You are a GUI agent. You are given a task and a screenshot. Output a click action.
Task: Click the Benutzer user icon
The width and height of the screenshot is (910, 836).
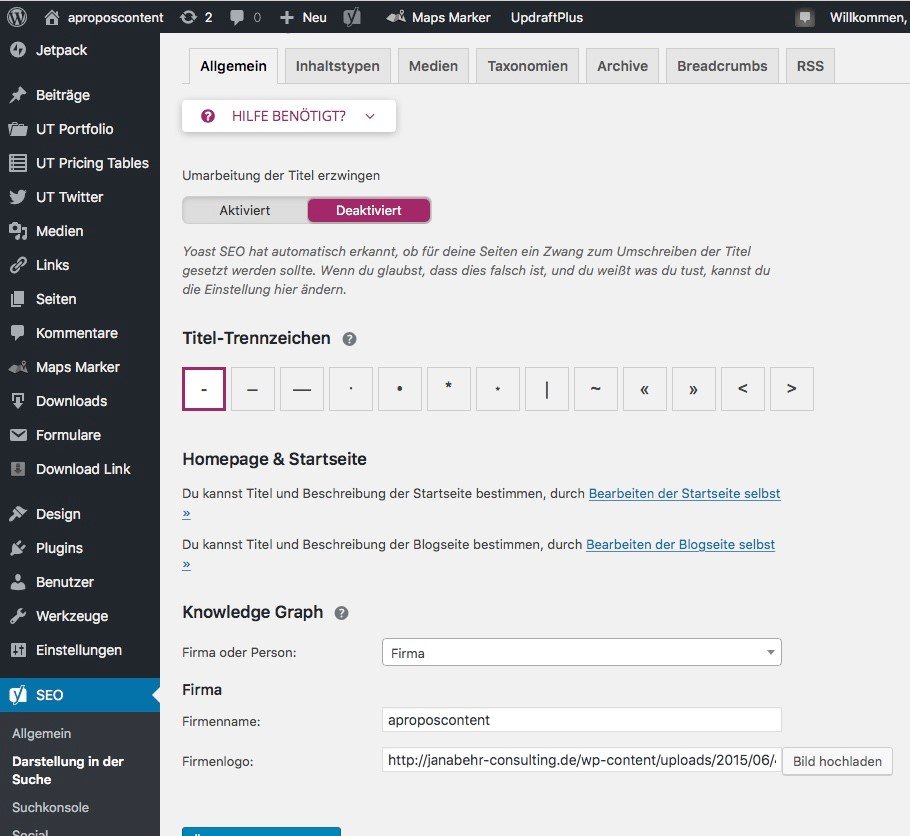pos(18,582)
